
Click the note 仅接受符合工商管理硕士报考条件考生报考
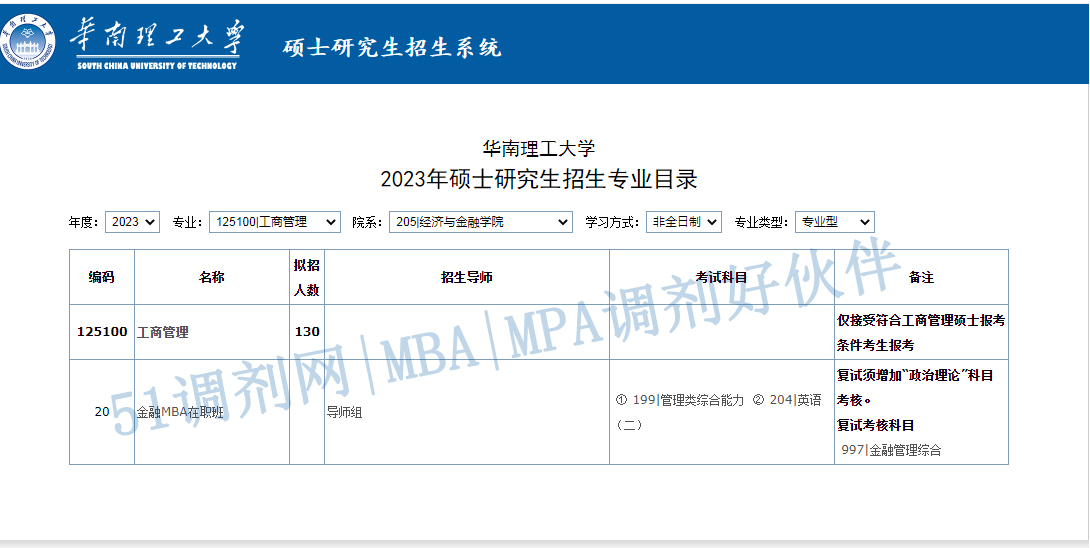point(920,332)
